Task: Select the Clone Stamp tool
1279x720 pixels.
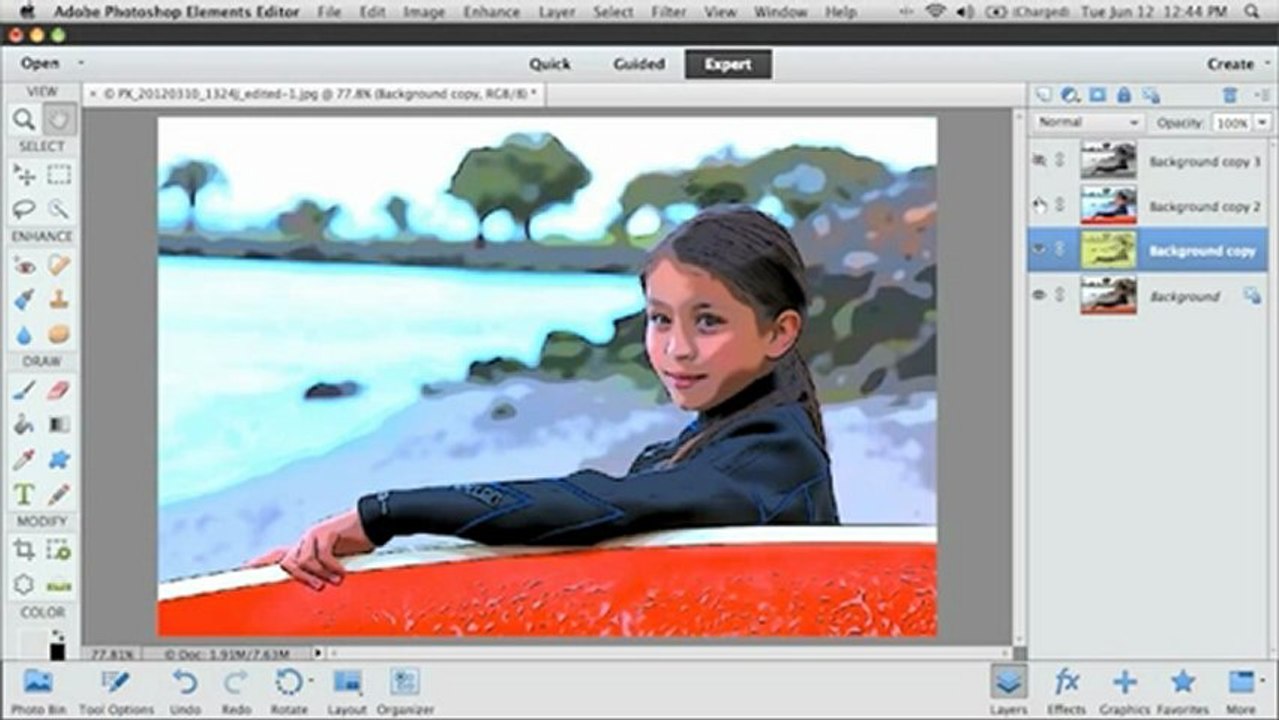Action: [60, 299]
